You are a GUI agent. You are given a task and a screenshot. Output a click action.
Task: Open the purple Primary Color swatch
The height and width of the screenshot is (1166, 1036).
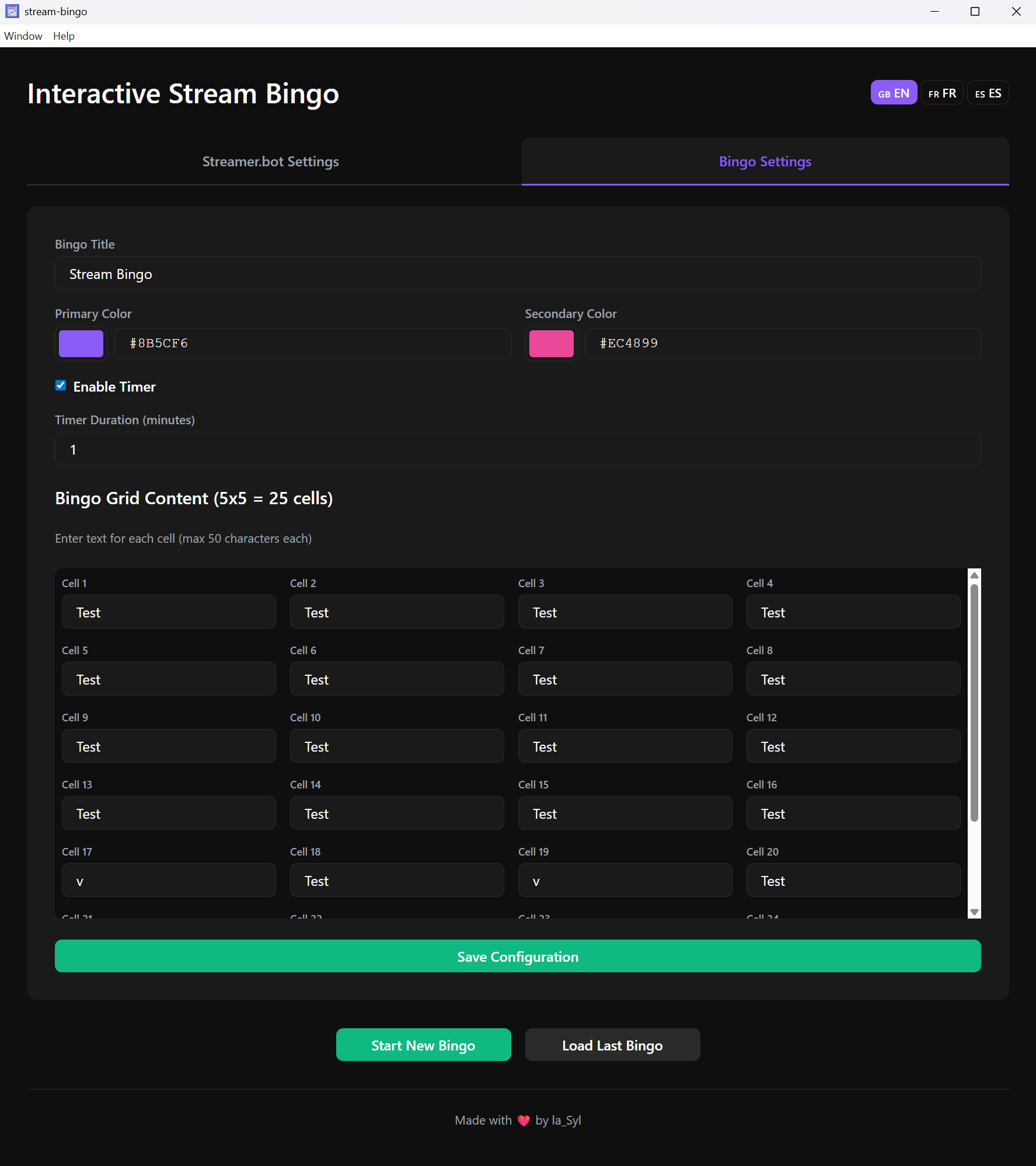click(x=81, y=343)
